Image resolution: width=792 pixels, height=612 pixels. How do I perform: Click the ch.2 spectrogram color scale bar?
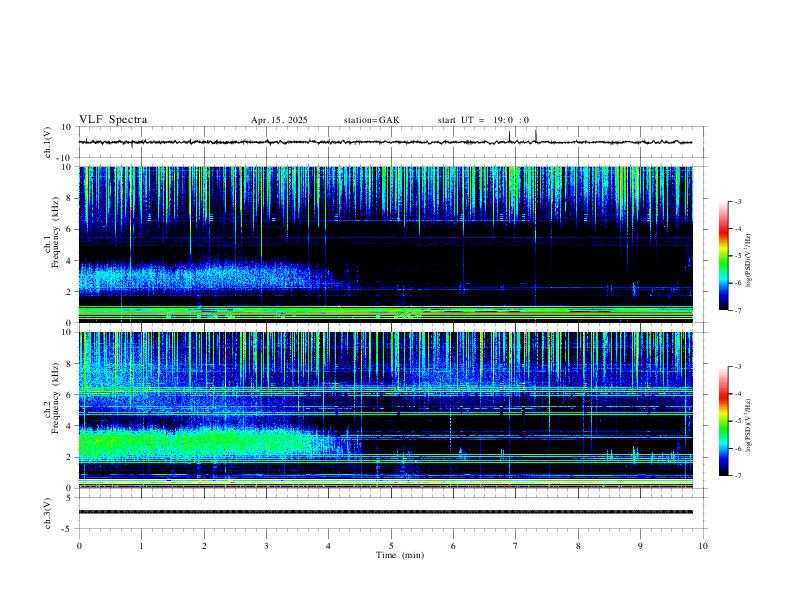coord(723,421)
